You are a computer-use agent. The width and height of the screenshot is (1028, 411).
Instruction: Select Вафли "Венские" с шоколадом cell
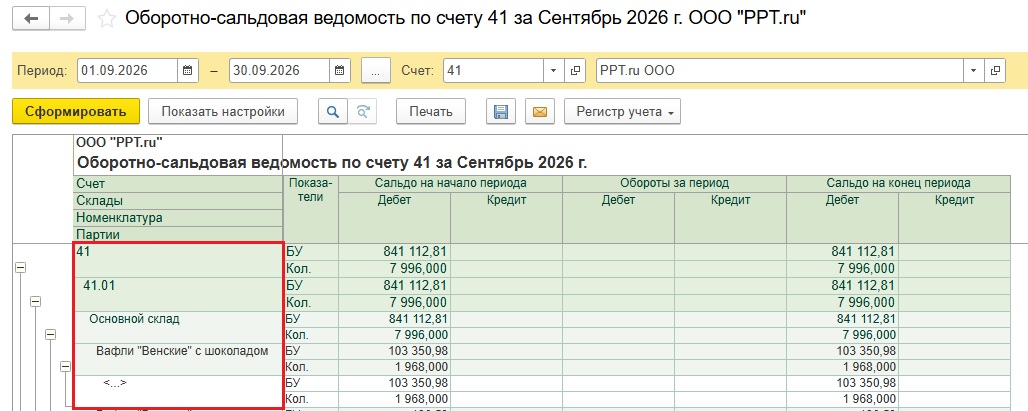(178, 359)
